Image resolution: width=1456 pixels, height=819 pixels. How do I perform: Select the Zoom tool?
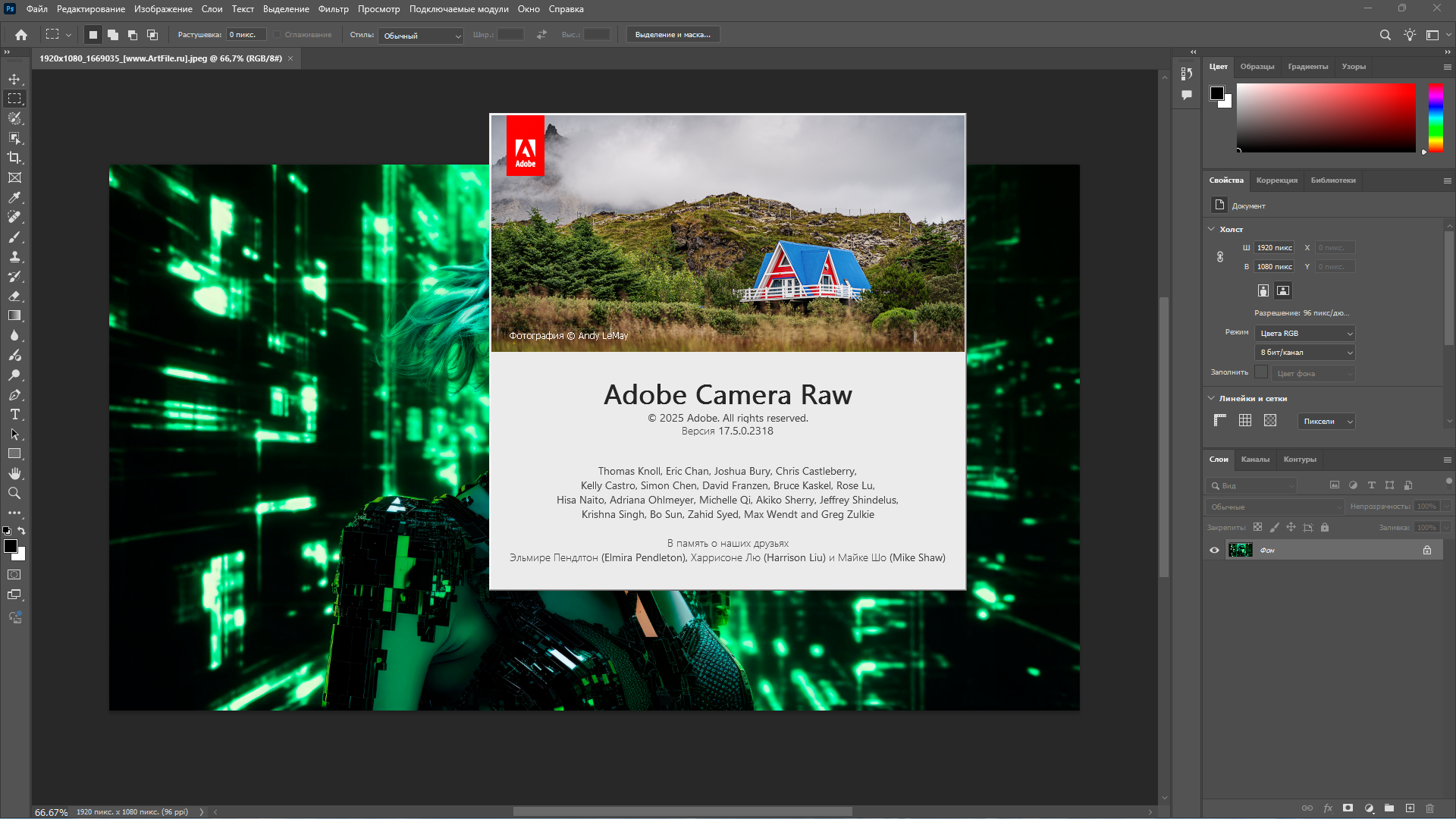pyautogui.click(x=14, y=493)
